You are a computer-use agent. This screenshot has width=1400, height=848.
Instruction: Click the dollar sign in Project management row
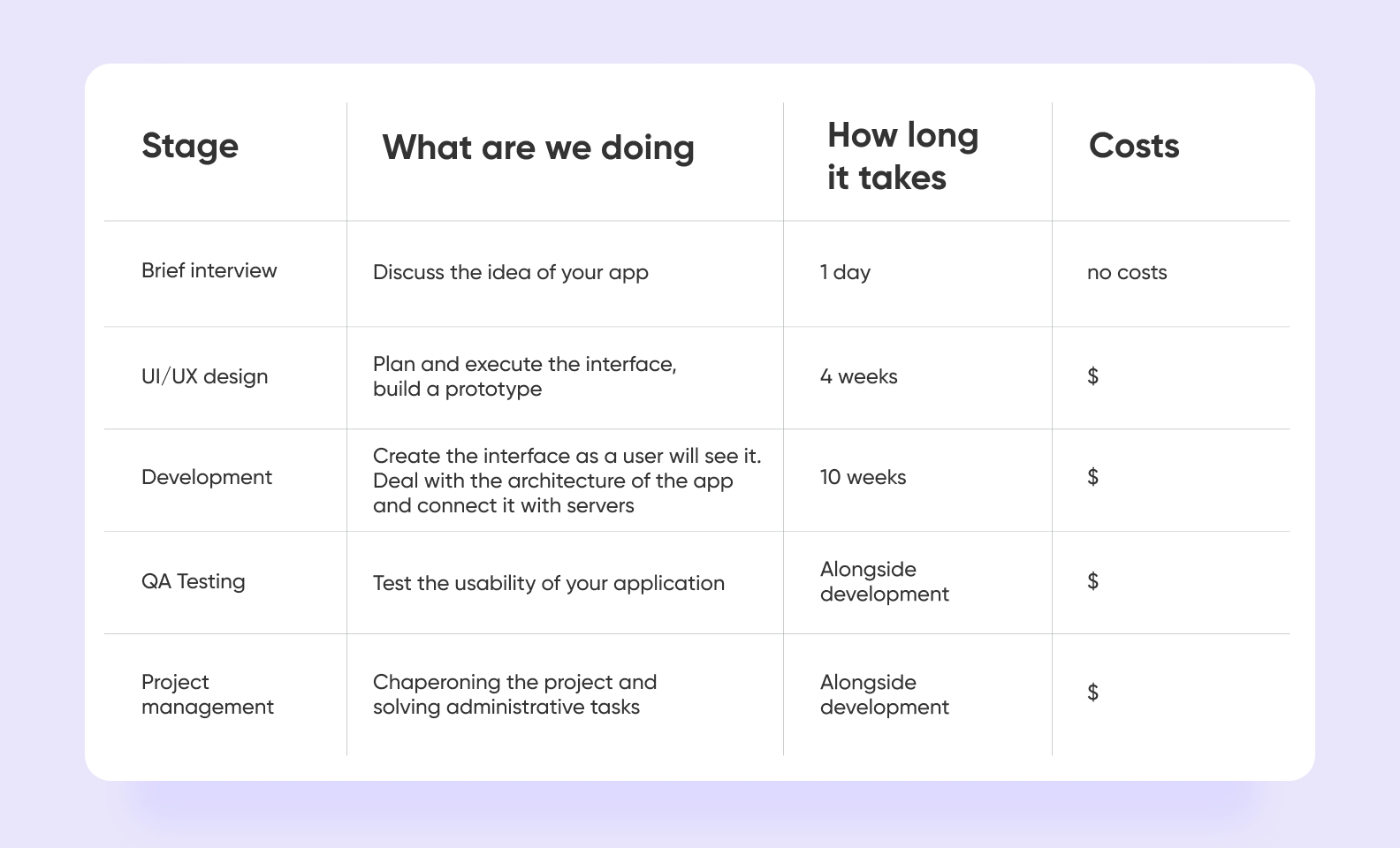[x=1093, y=693]
